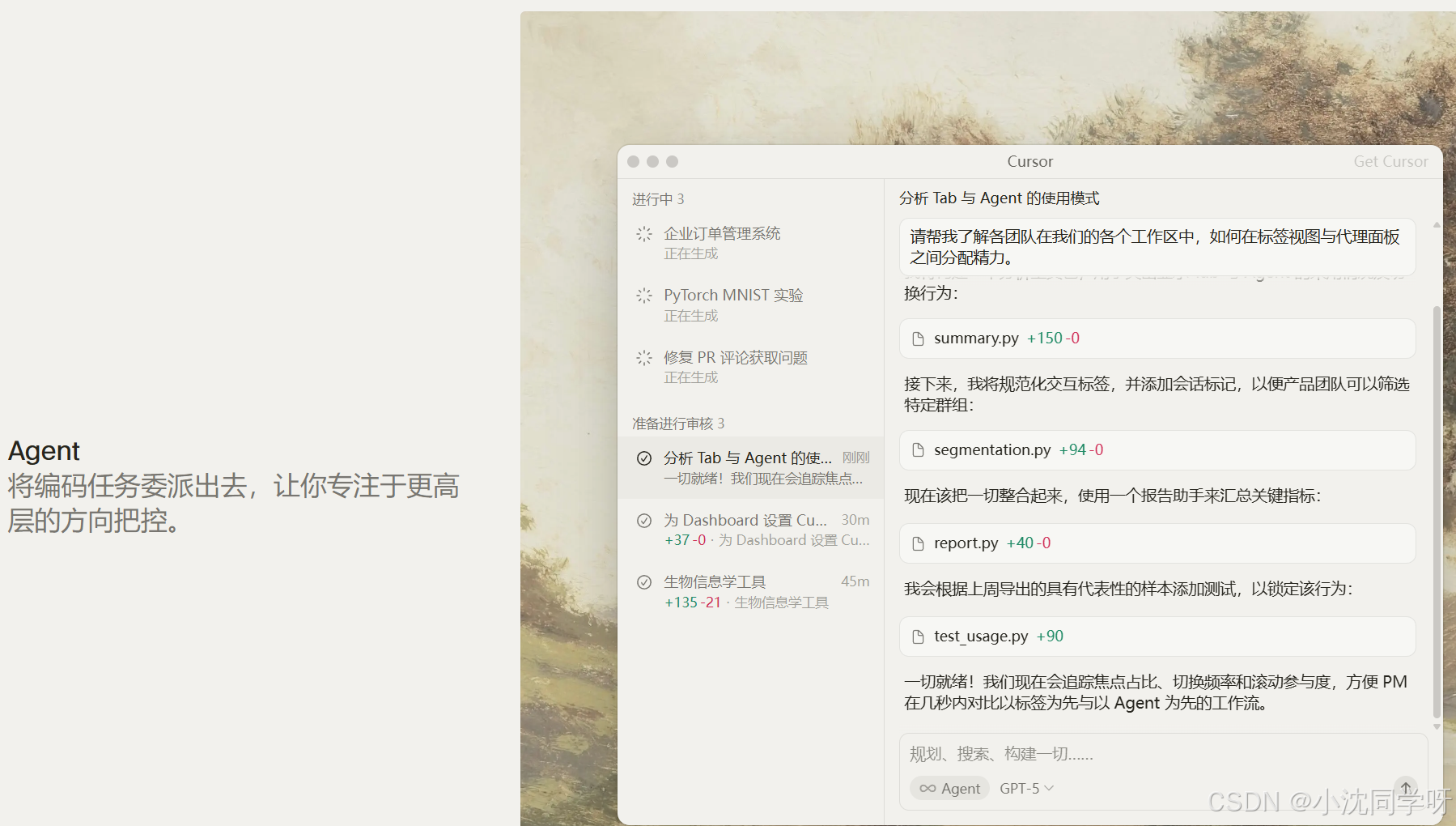
Task: Click the +135 -21 diff stats text
Action: click(693, 602)
